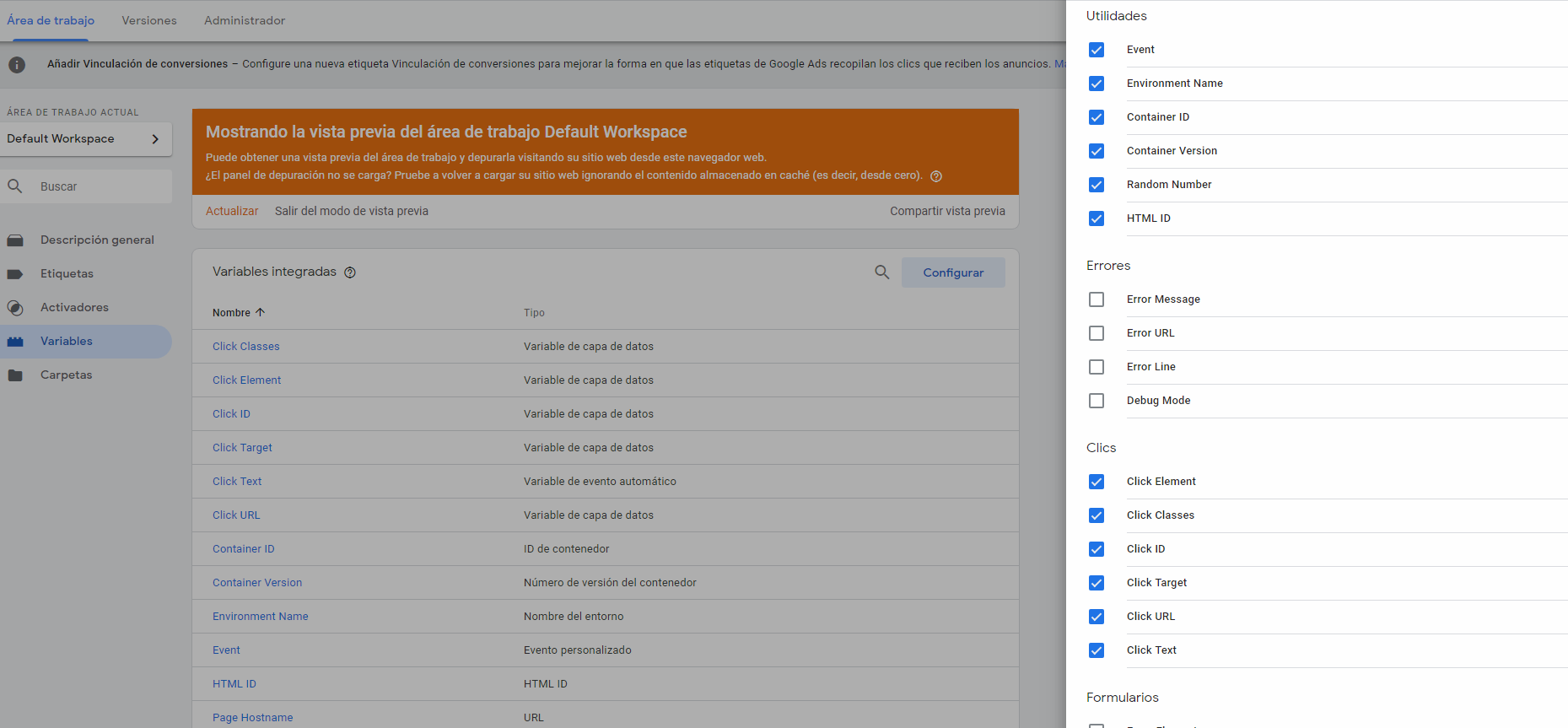Click the info icon beside conversion linking notice
This screenshot has width=1568, height=728.
[17, 65]
